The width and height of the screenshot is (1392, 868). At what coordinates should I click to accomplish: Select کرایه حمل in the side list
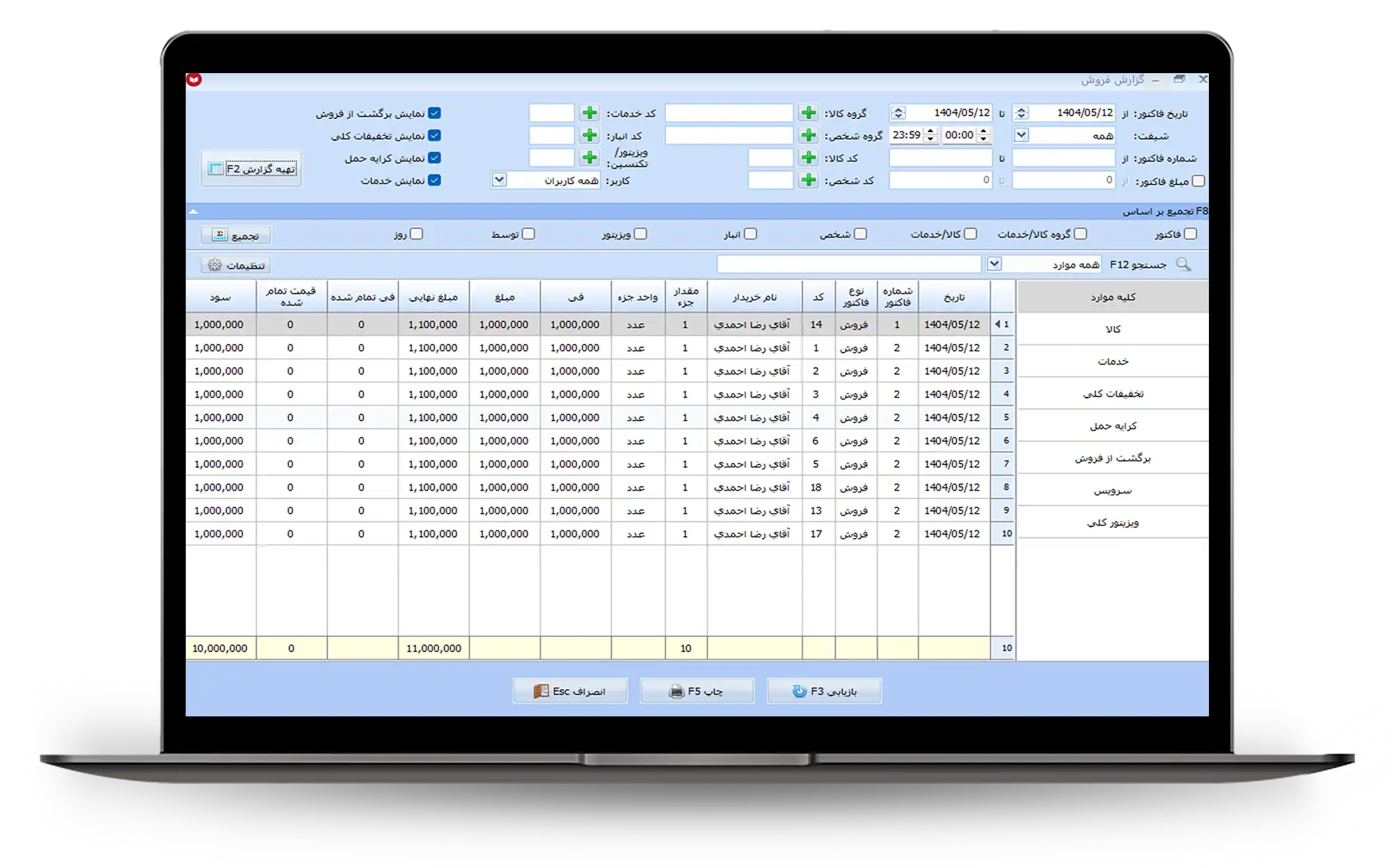point(1112,425)
